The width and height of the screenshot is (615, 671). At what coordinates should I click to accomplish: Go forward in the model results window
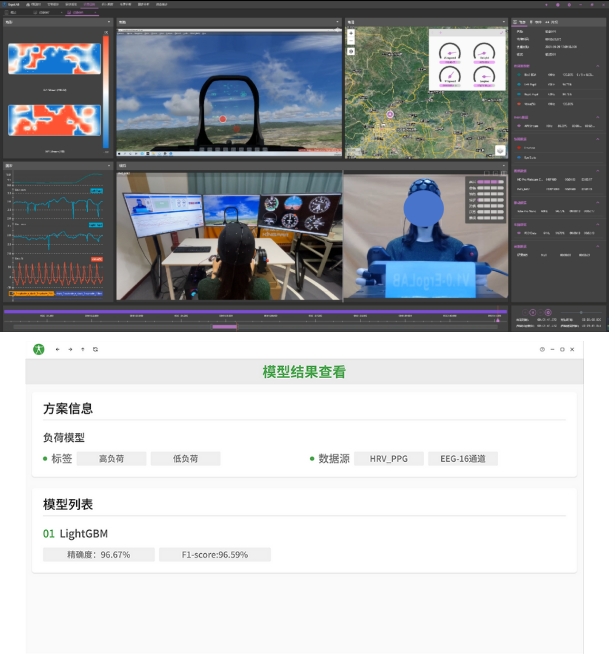70,349
